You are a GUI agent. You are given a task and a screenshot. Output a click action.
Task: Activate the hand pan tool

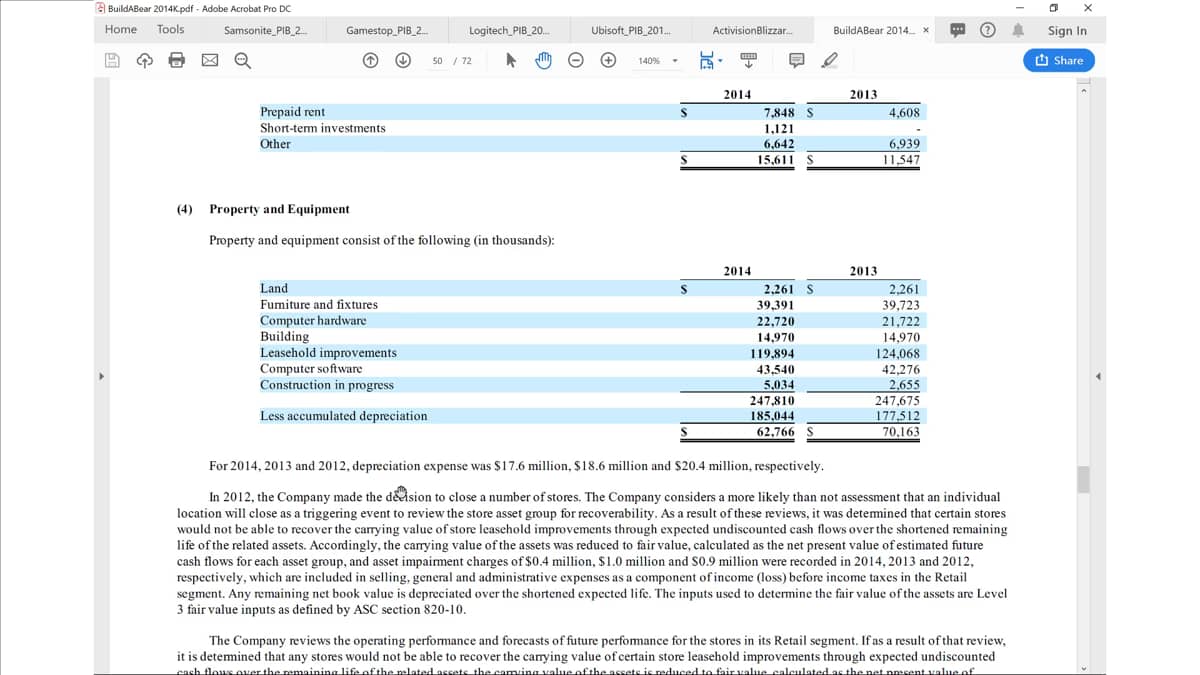coord(544,61)
